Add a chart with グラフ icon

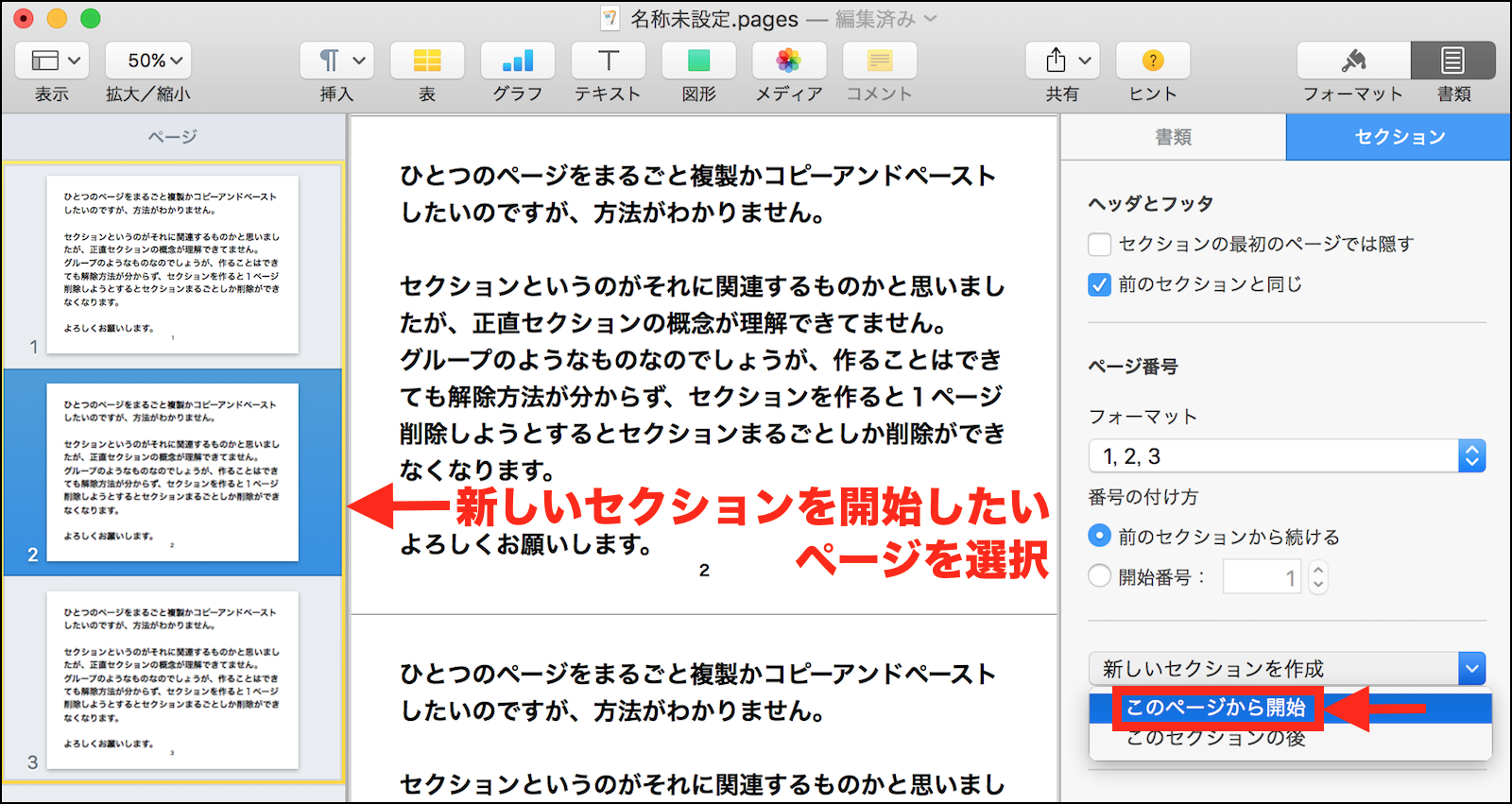pos(518,60)
